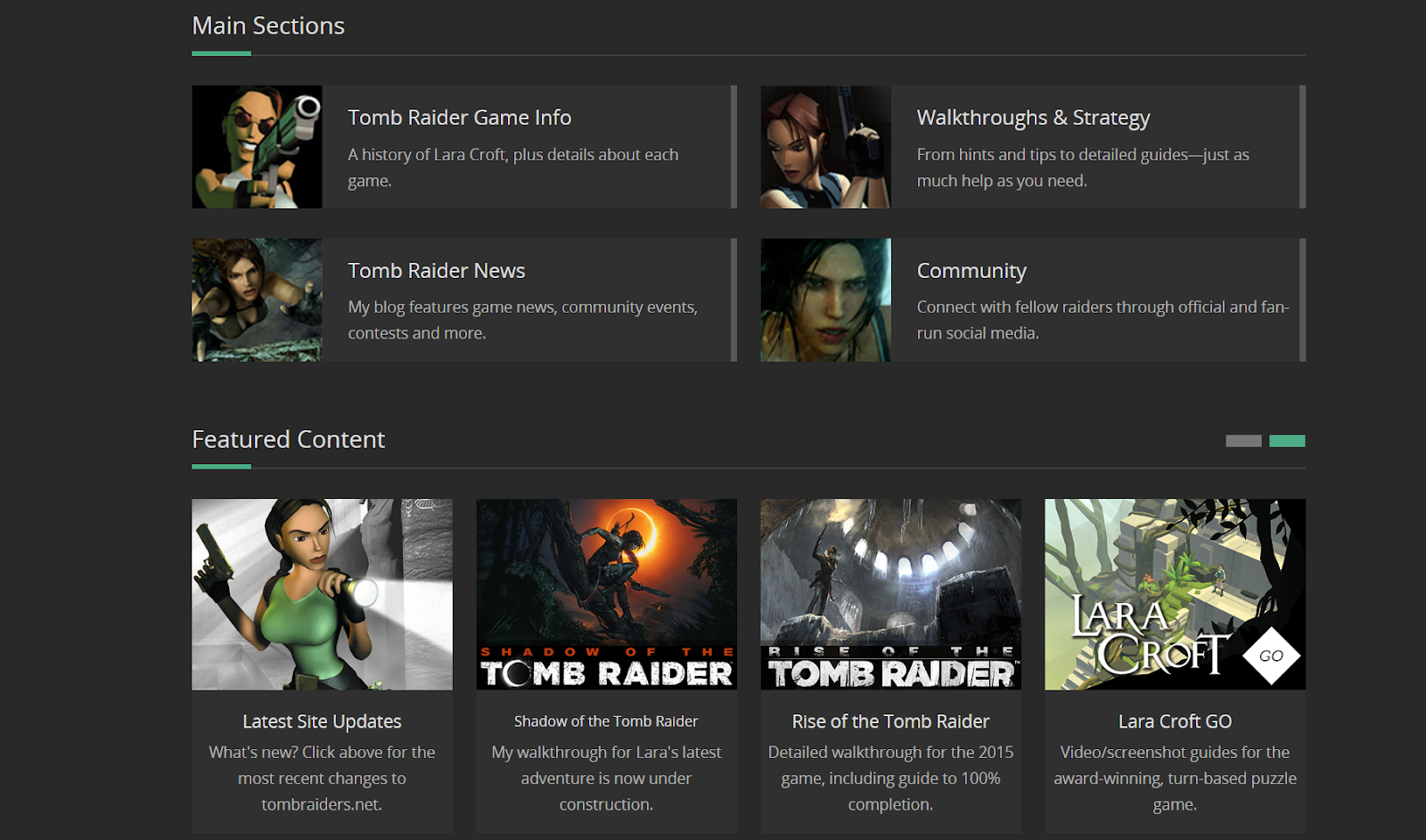Image resolution: width=1426 pixels, height=840 pixels.
Task: Click the Latest Site Updates Lara artwork
Action: point(322,594)
